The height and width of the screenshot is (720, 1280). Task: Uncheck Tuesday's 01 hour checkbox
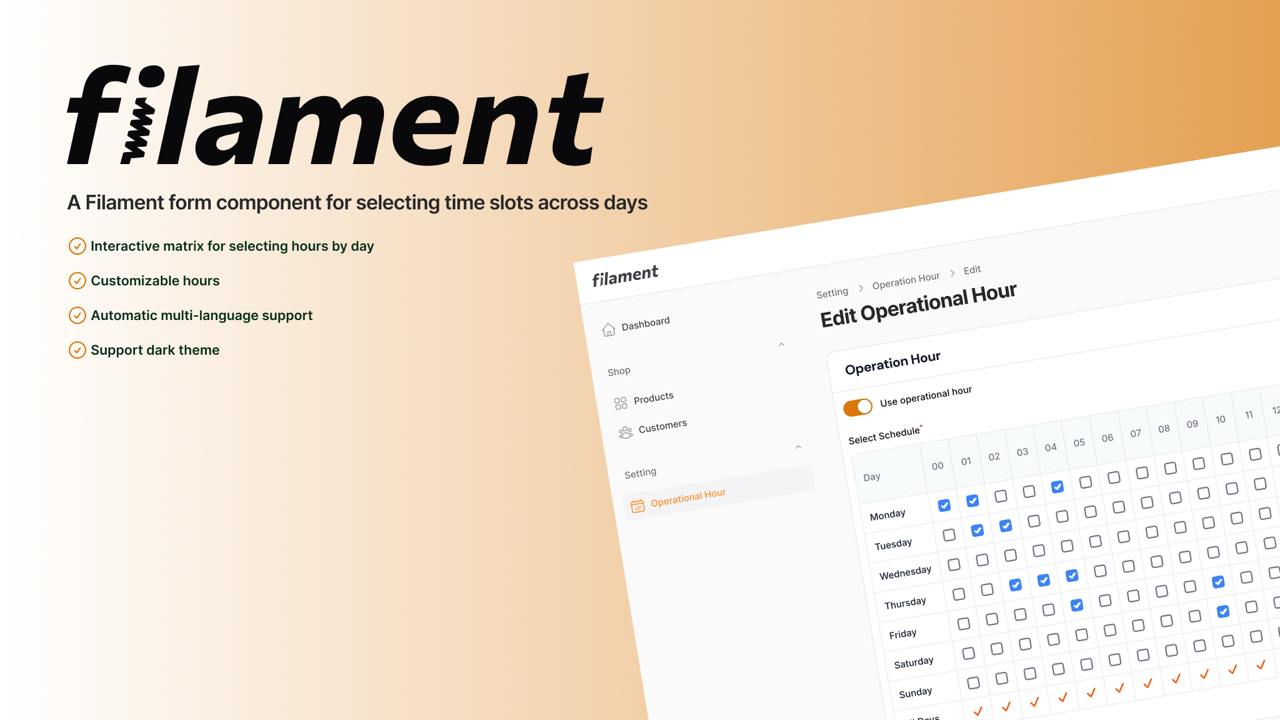tap(977, 530)
